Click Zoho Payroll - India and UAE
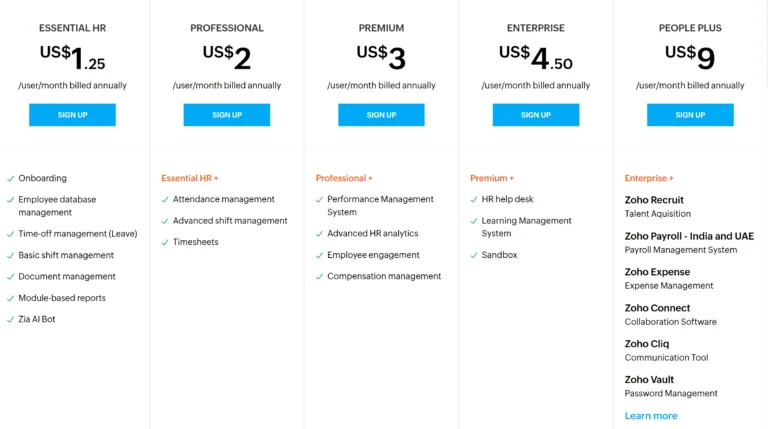 coord(689,236)
